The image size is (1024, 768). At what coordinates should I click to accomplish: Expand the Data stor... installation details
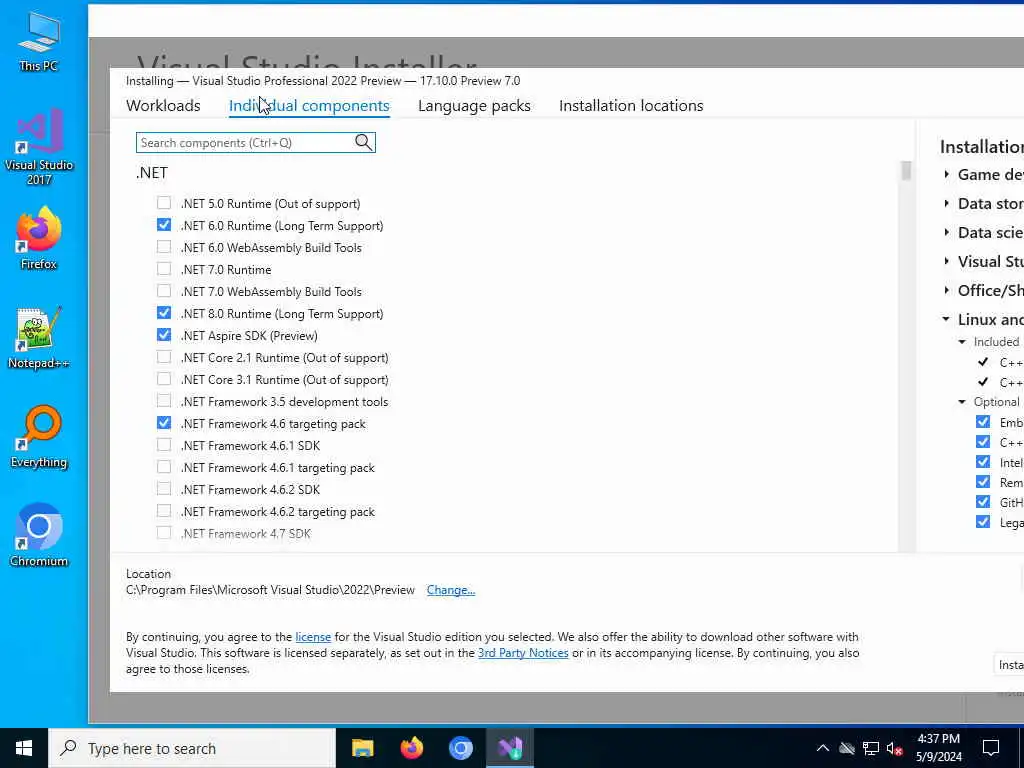click(x=946, y=203)
